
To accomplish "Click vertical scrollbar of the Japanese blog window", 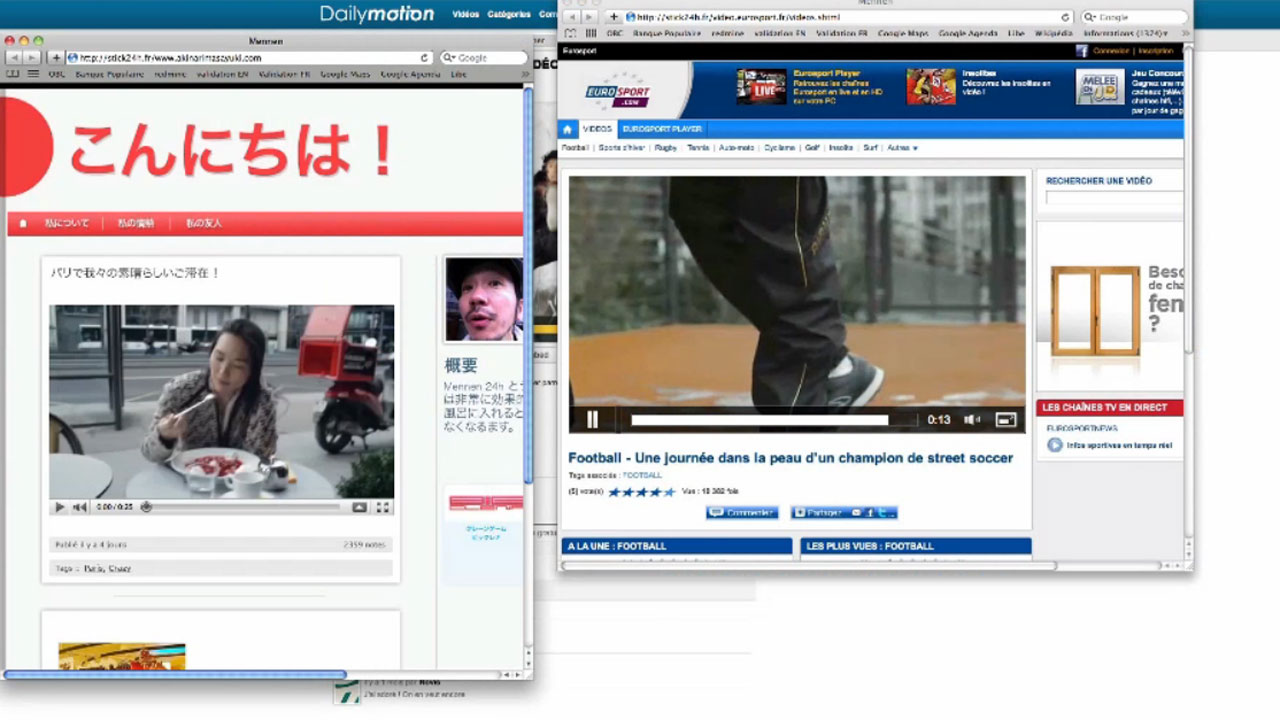I will (x=528, y=286).
